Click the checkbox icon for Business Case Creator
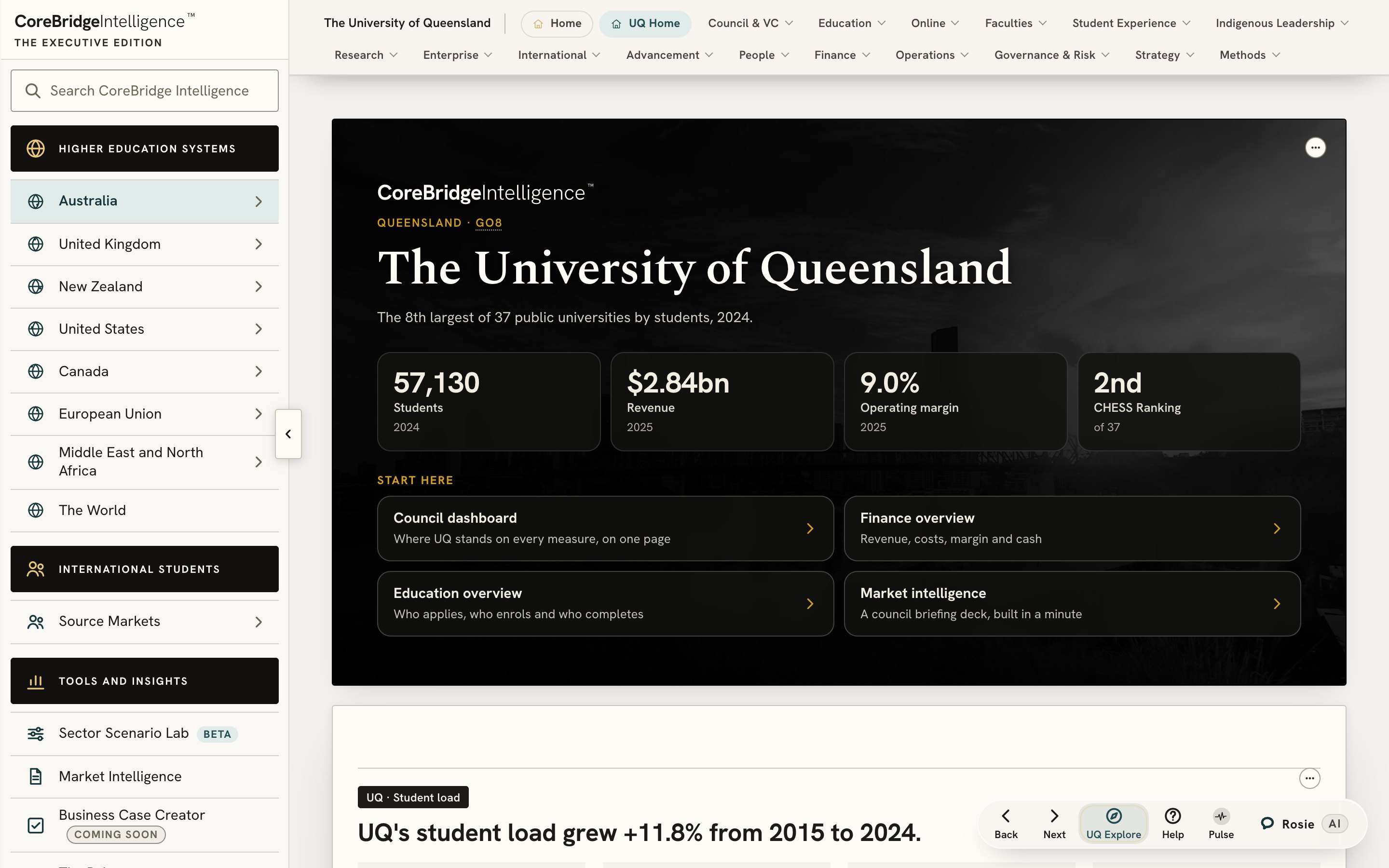Image resolution: width=1389 pixels, height=868 pixels. click(36, 826)
